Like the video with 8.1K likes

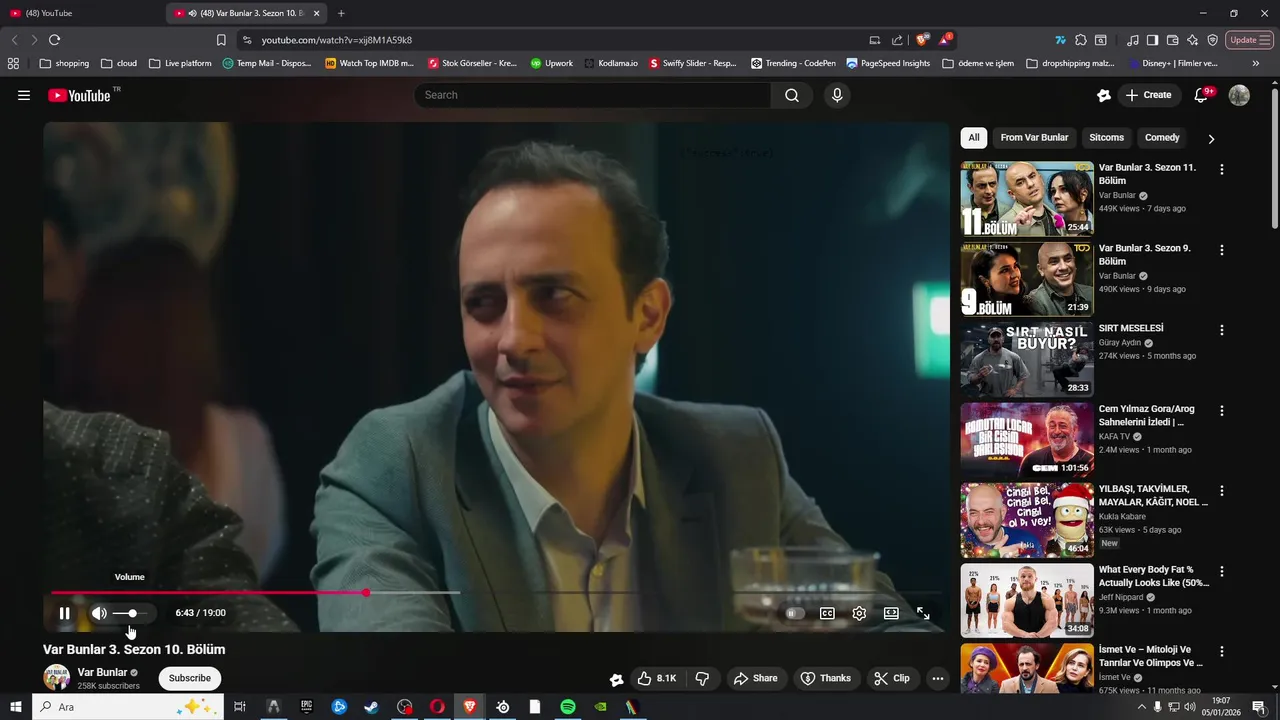pyautogui.click(x=657, y=678)
